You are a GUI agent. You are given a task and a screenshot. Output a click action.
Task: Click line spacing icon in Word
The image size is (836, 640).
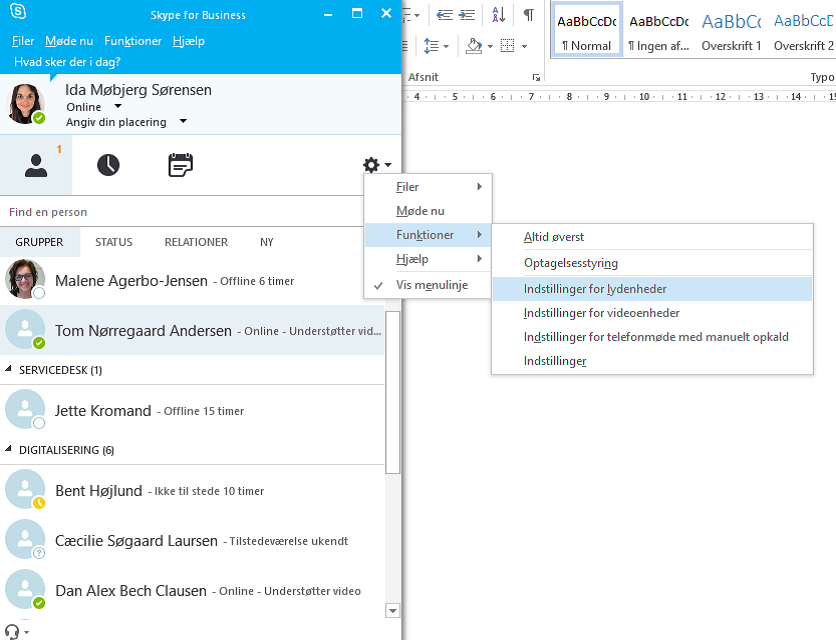click(431, 46)
